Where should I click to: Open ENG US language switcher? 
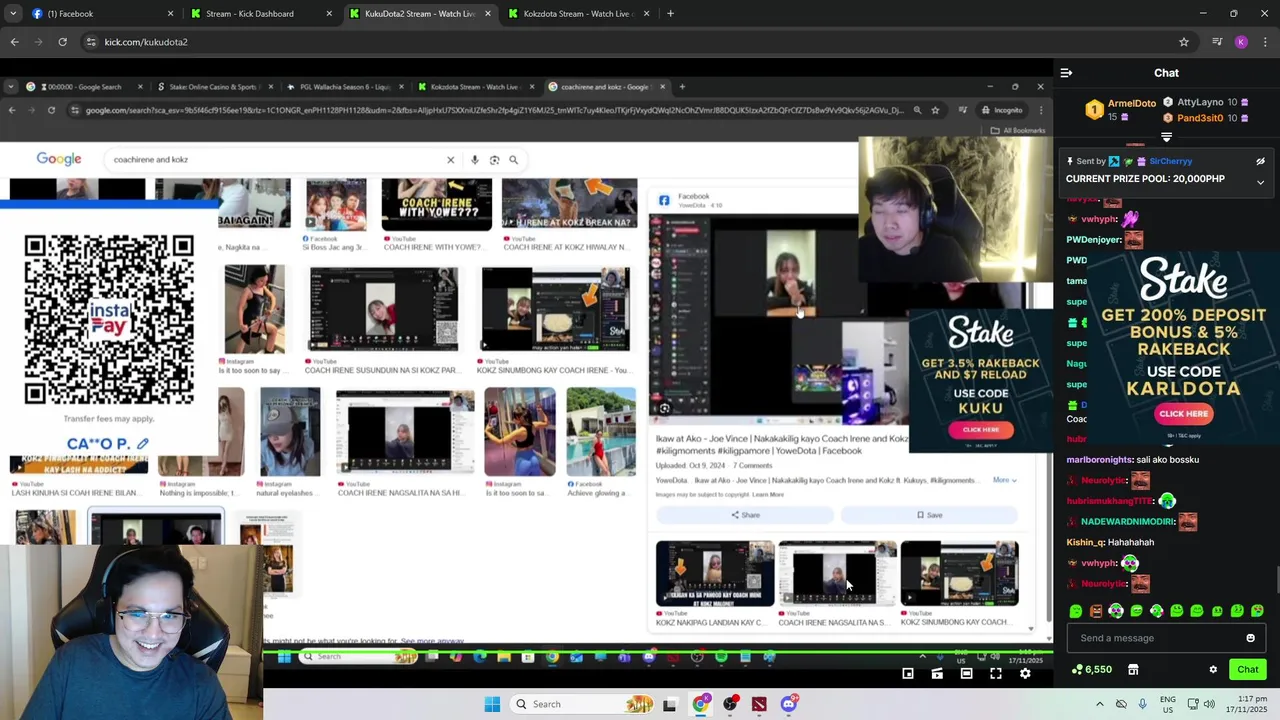click(1167, 704)
